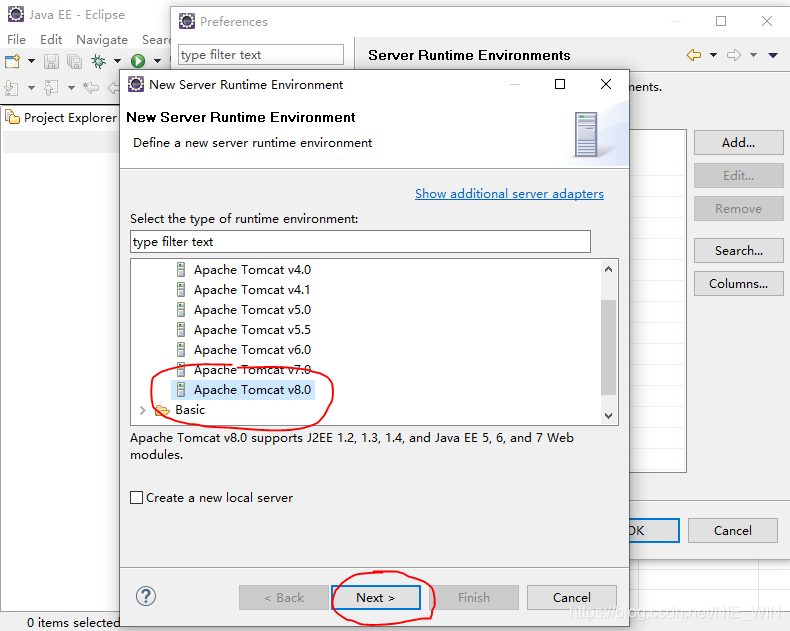Open the Navigate menu

(102, 39)
